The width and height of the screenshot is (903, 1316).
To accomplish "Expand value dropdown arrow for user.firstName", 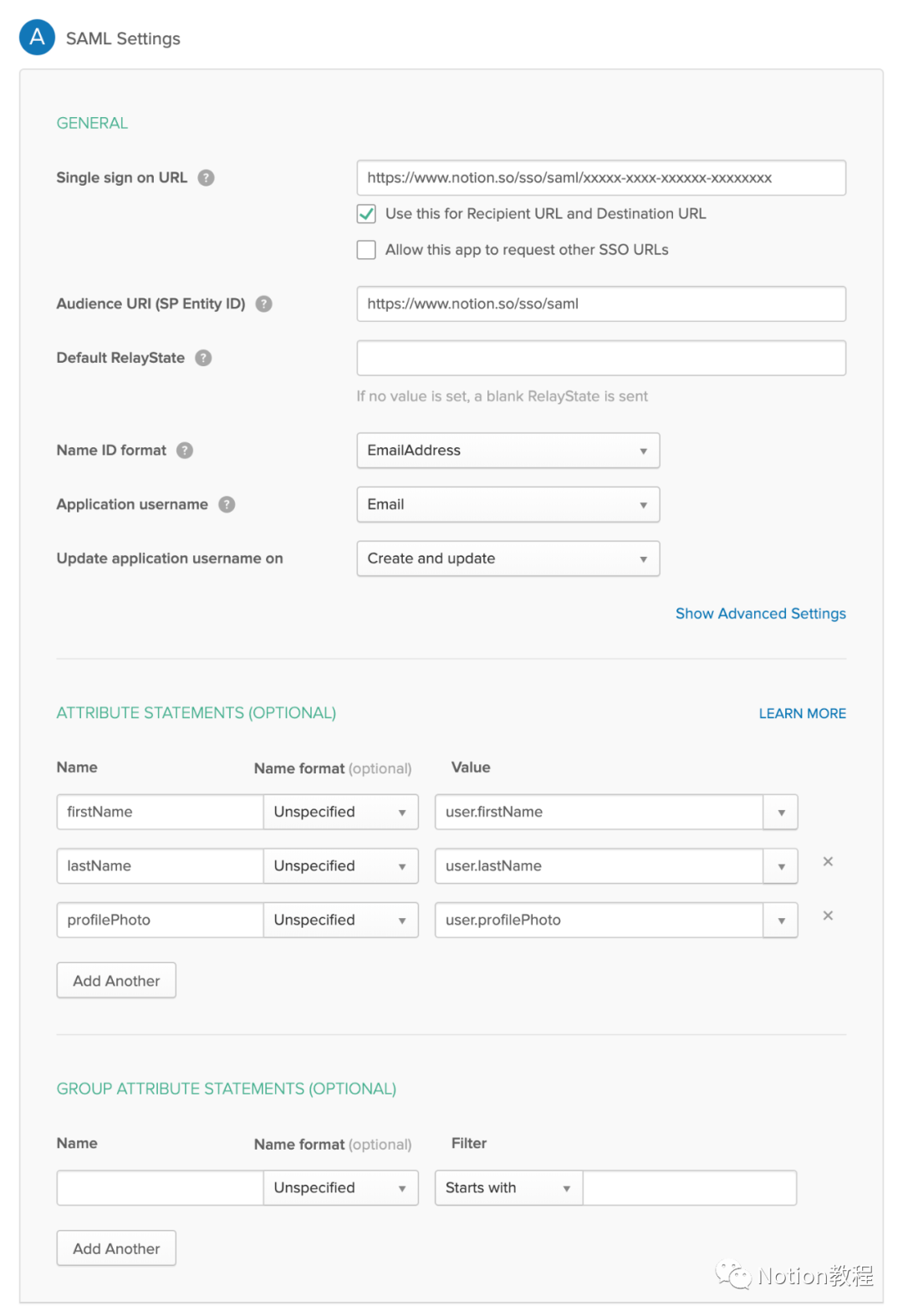I will [781, 813].
